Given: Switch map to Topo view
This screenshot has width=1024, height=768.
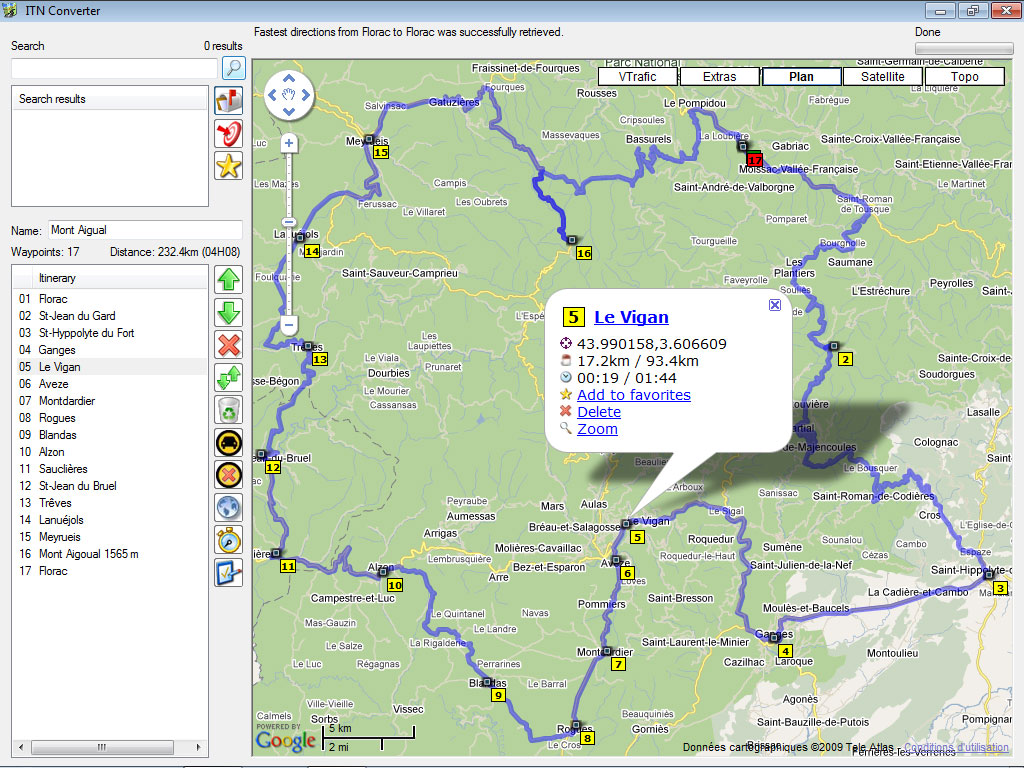Looking at the screenshot, I should pyautogui.click(x=964, y=77).
